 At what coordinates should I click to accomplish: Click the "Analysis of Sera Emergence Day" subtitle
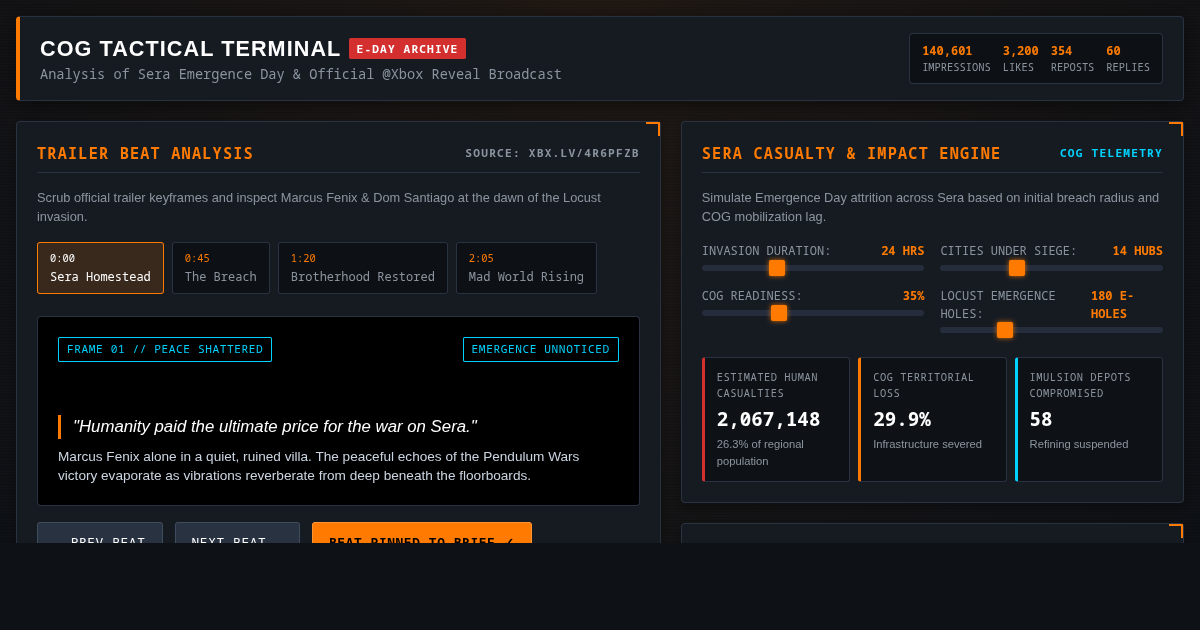coord(301,74)
